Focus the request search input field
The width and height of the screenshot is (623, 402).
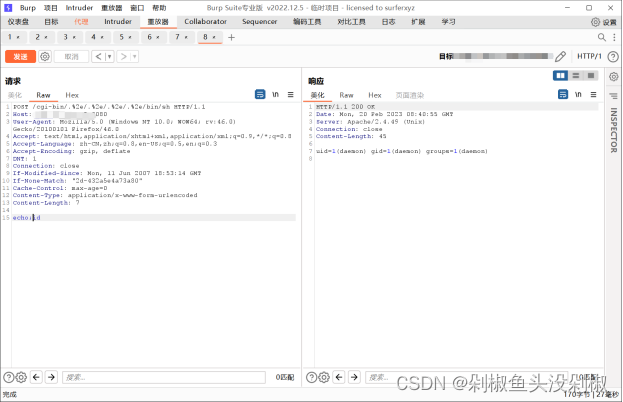click(164, 377)
